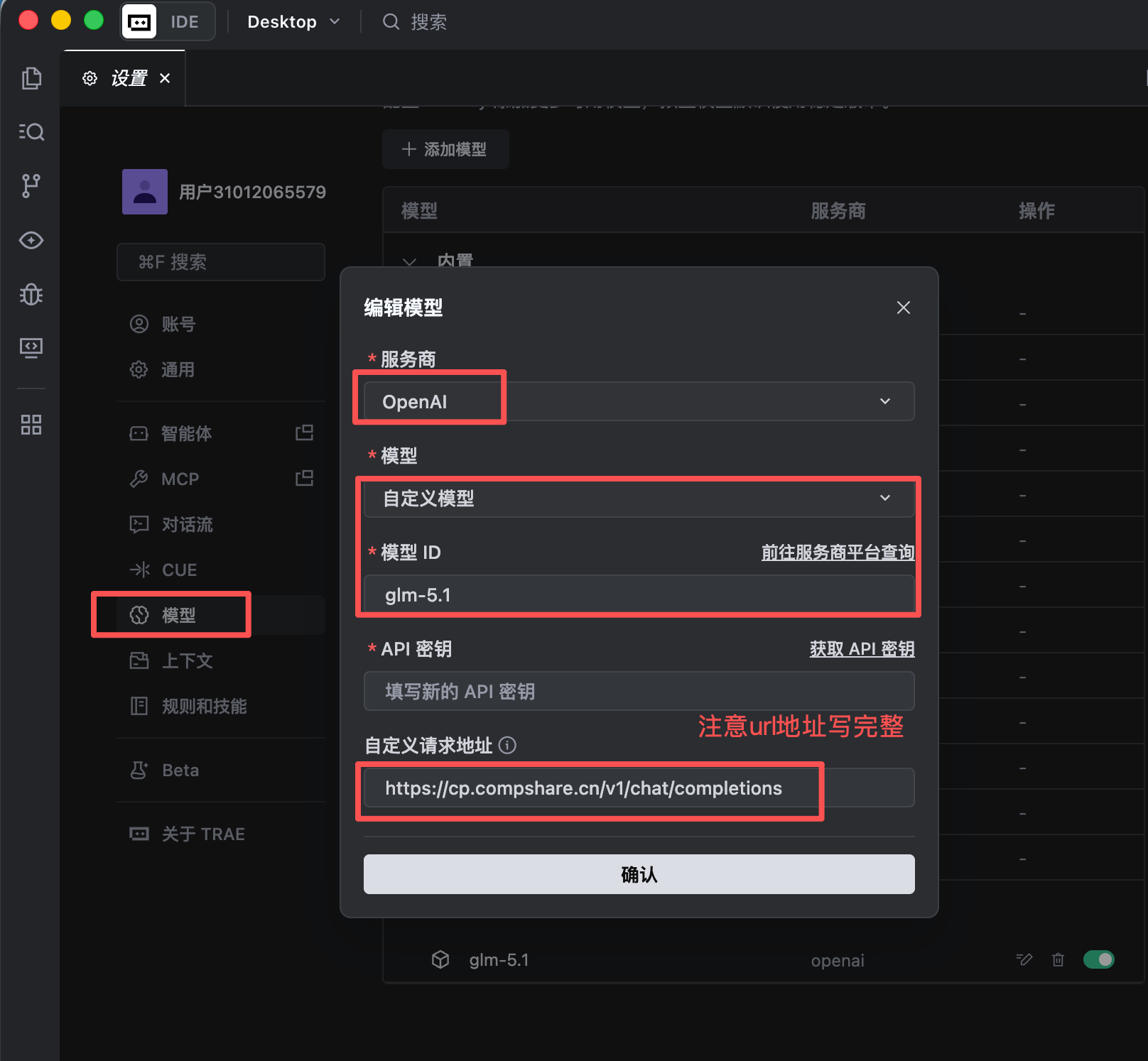This screenshot has width=1148, height=1061.
Task: Click the edit icon for glm-5.1 row
Action: point(1024,960)
